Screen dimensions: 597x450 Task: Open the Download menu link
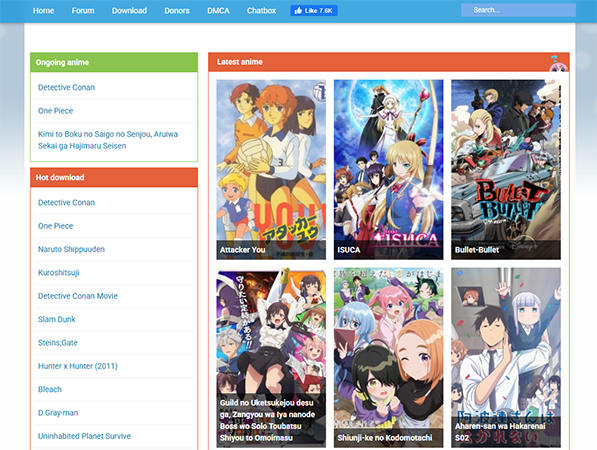click(129, 11)
